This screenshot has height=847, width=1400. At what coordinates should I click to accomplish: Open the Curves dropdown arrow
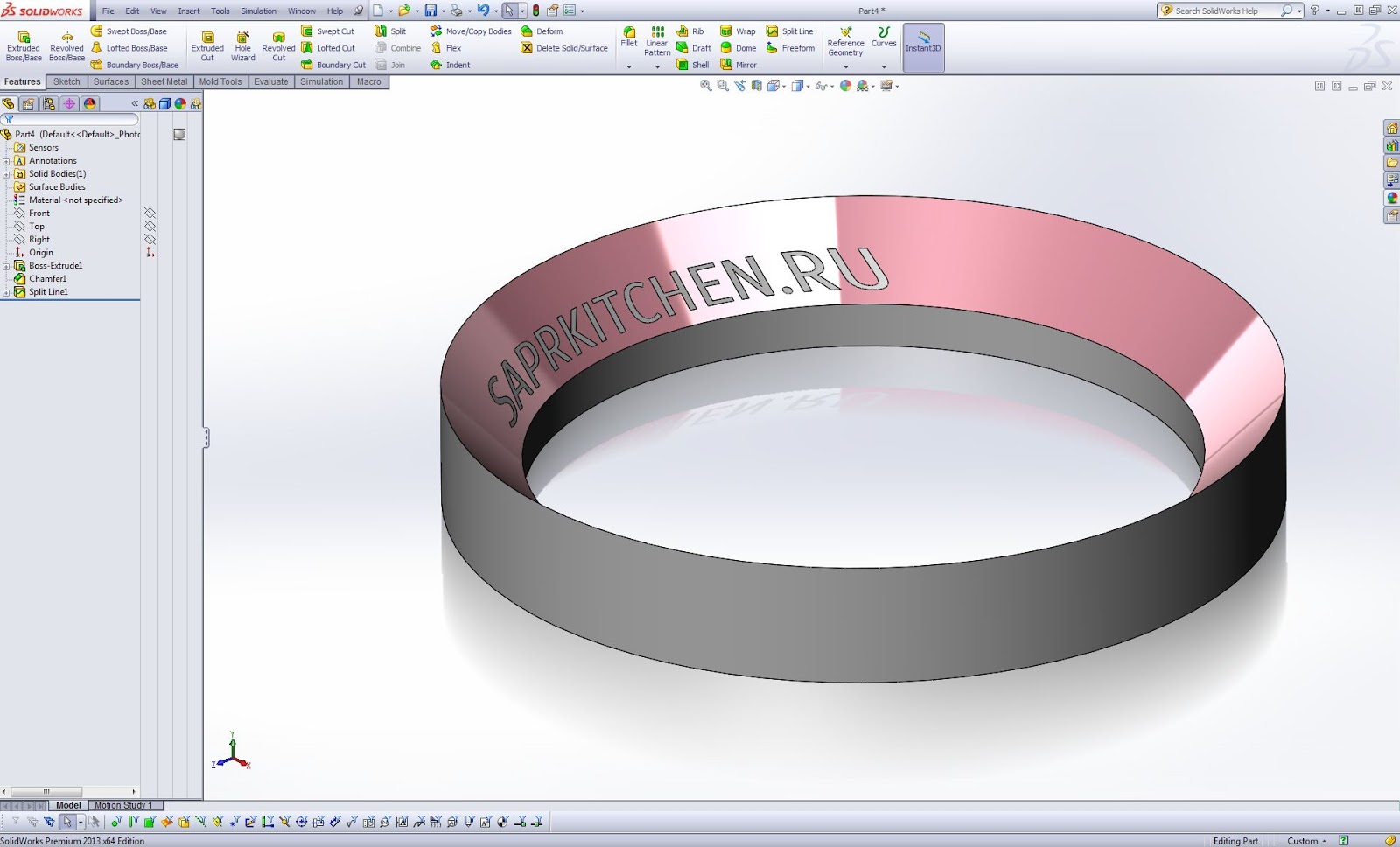tap(884, 66)
